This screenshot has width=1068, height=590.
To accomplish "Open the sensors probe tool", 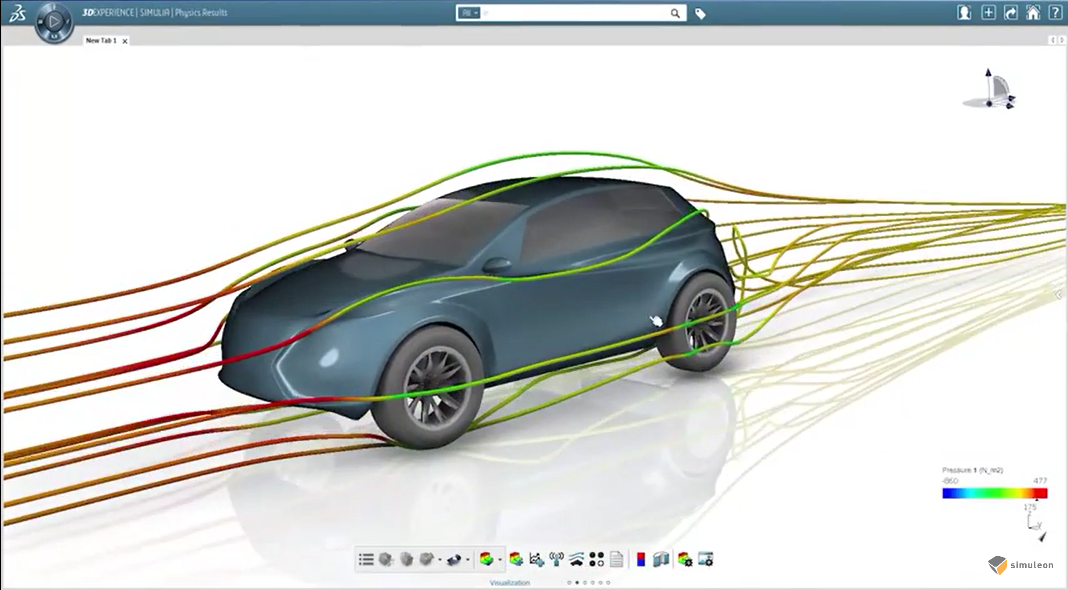I will click(x=556, y=559).
